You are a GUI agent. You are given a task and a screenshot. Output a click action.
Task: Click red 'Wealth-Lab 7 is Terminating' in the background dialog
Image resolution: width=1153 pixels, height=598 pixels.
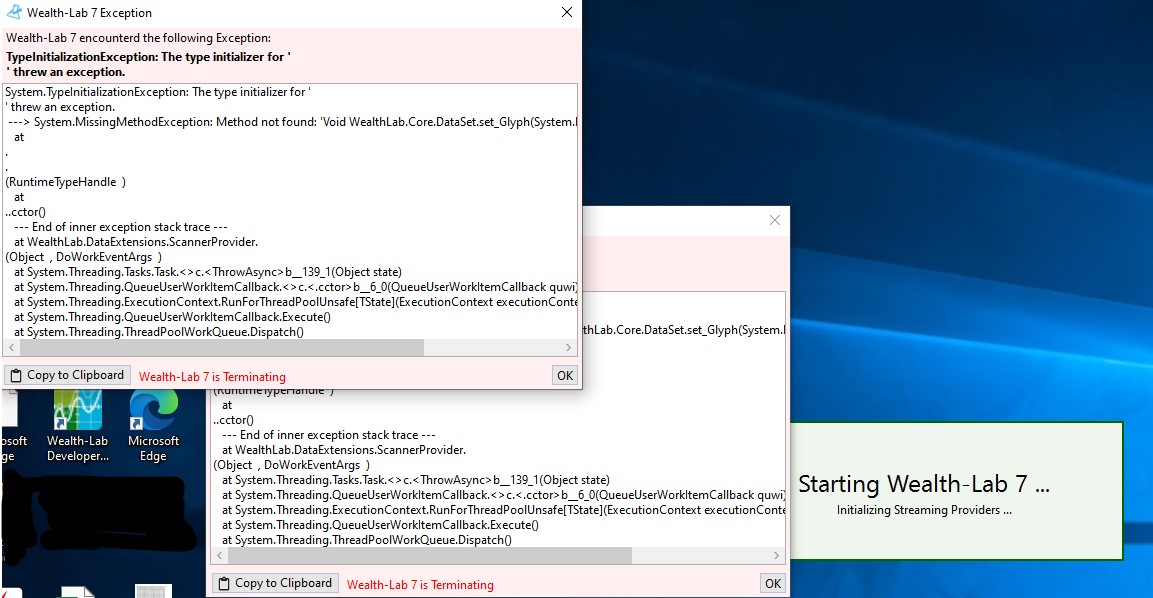[x=421, y=585]
